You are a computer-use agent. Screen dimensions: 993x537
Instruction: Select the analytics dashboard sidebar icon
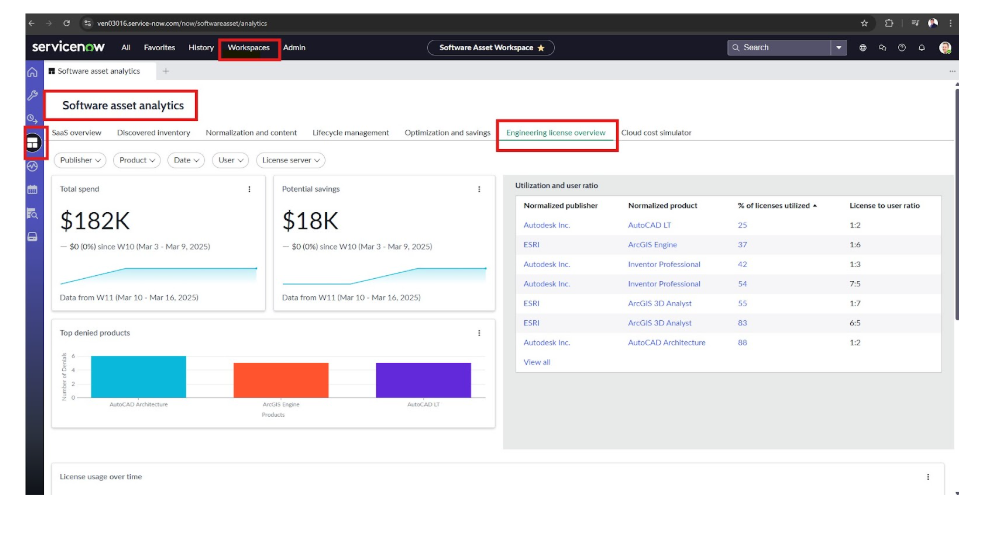33,143
